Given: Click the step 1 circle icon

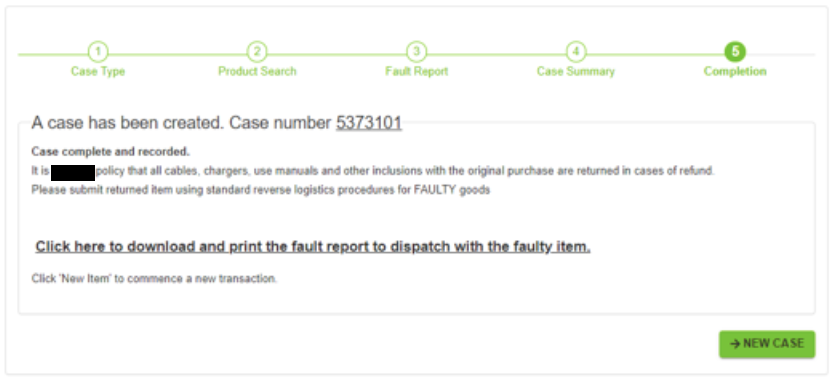Looking at the screenshot, I should pos(98,52).
